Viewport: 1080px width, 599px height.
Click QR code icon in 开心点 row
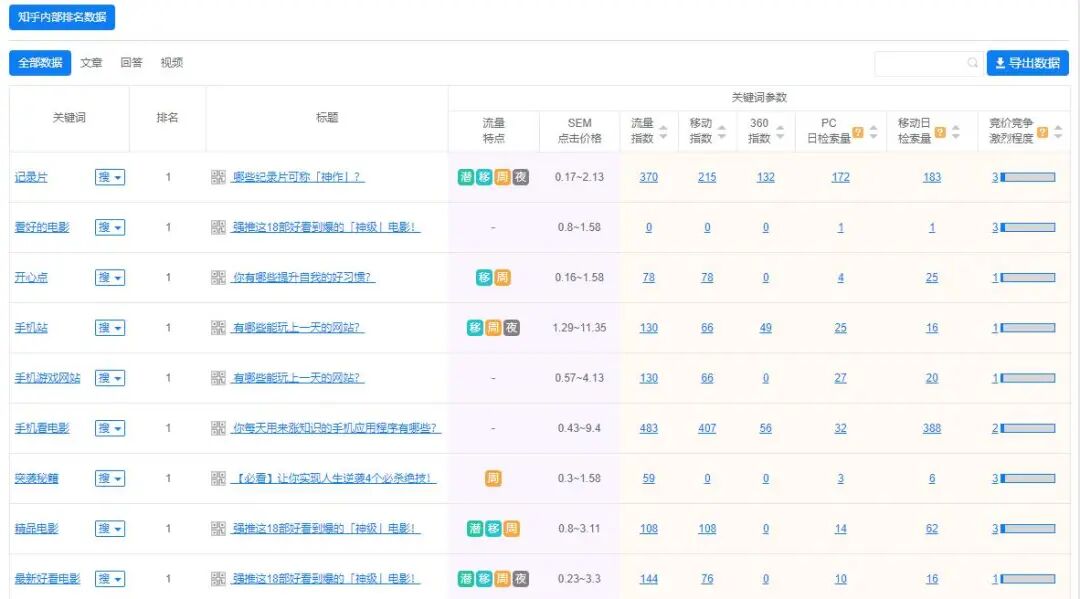[x=218, y=277]
